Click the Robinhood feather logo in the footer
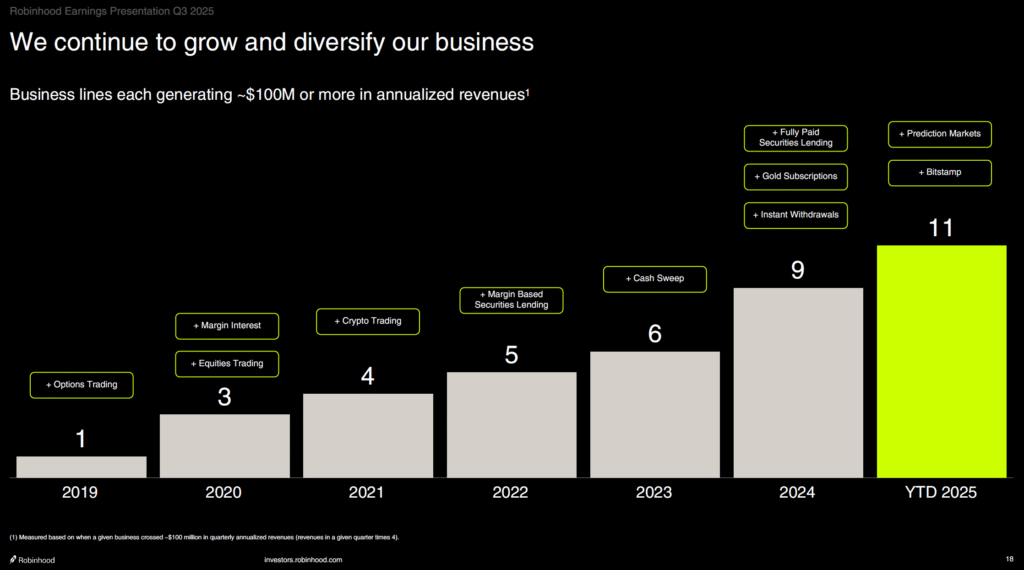 tap(12, 560)
